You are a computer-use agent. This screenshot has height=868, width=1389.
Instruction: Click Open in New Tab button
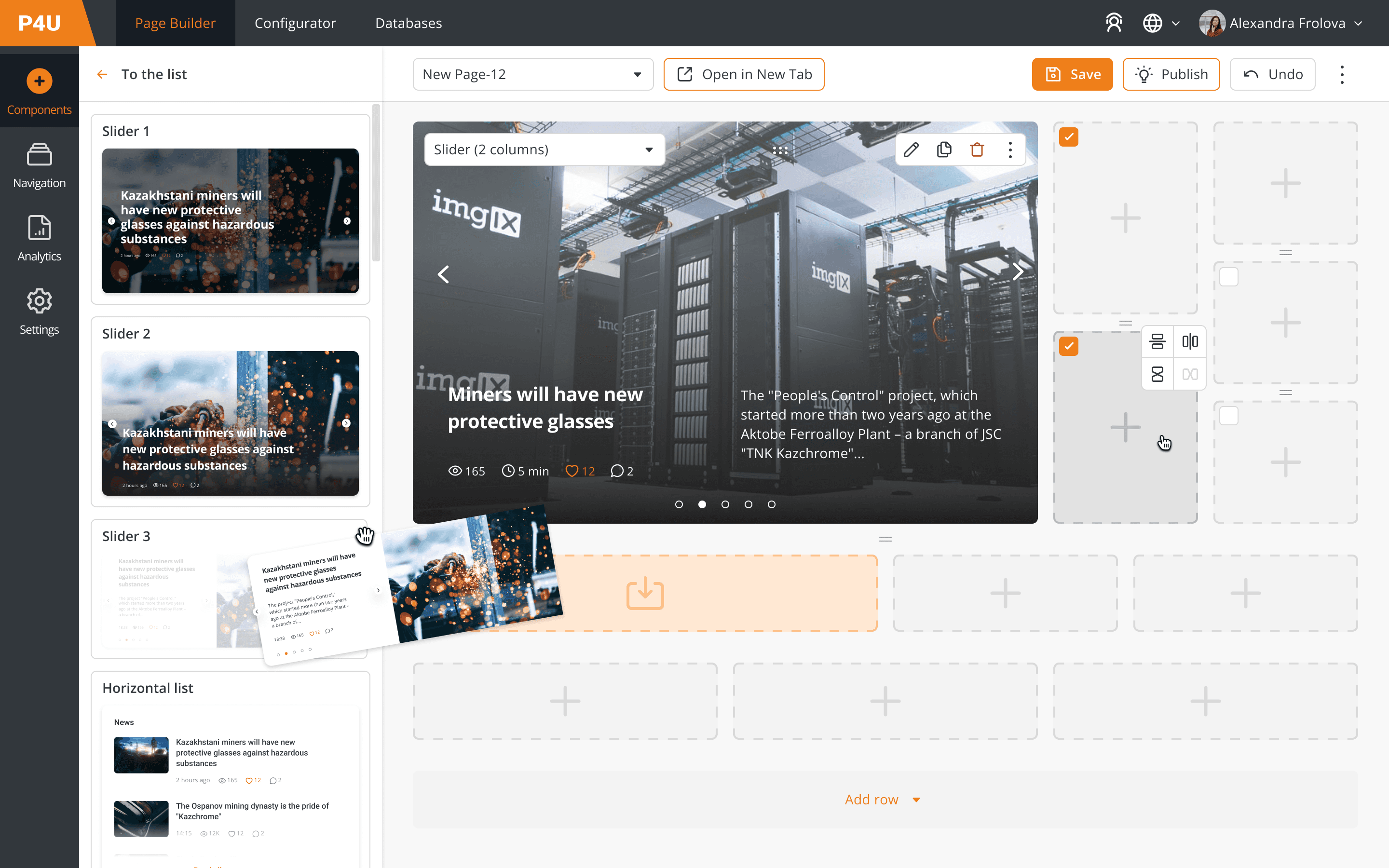click(744, 75)
